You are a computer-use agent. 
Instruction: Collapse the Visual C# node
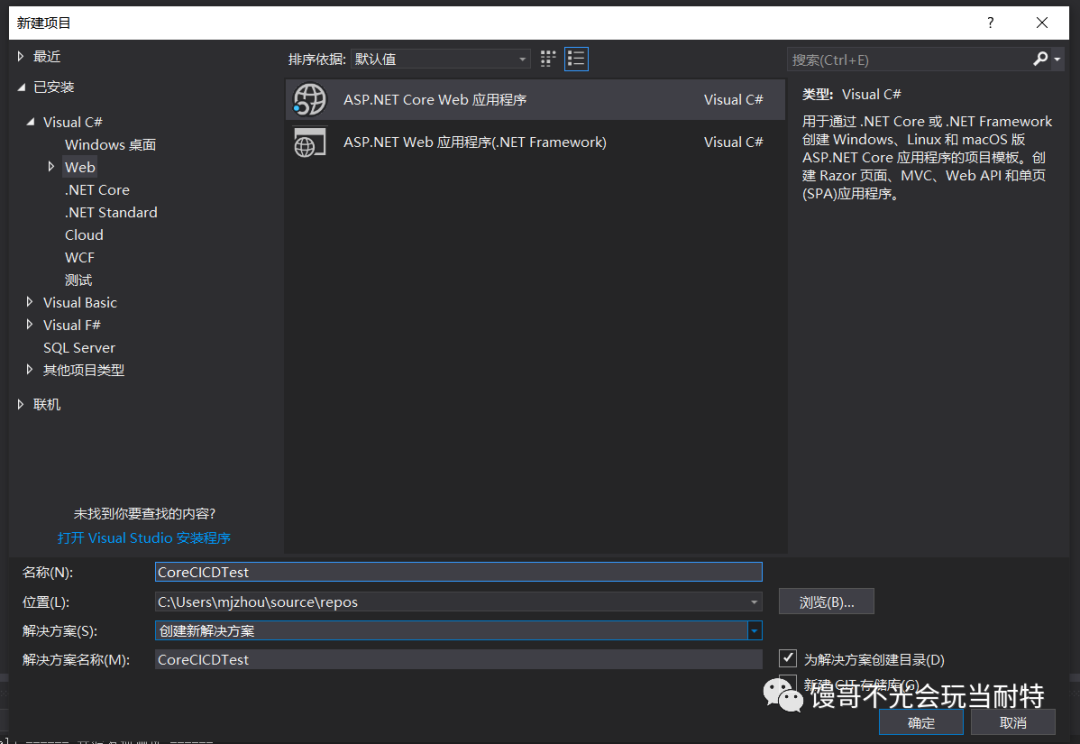pyautogui.click(x=30, y=122)
